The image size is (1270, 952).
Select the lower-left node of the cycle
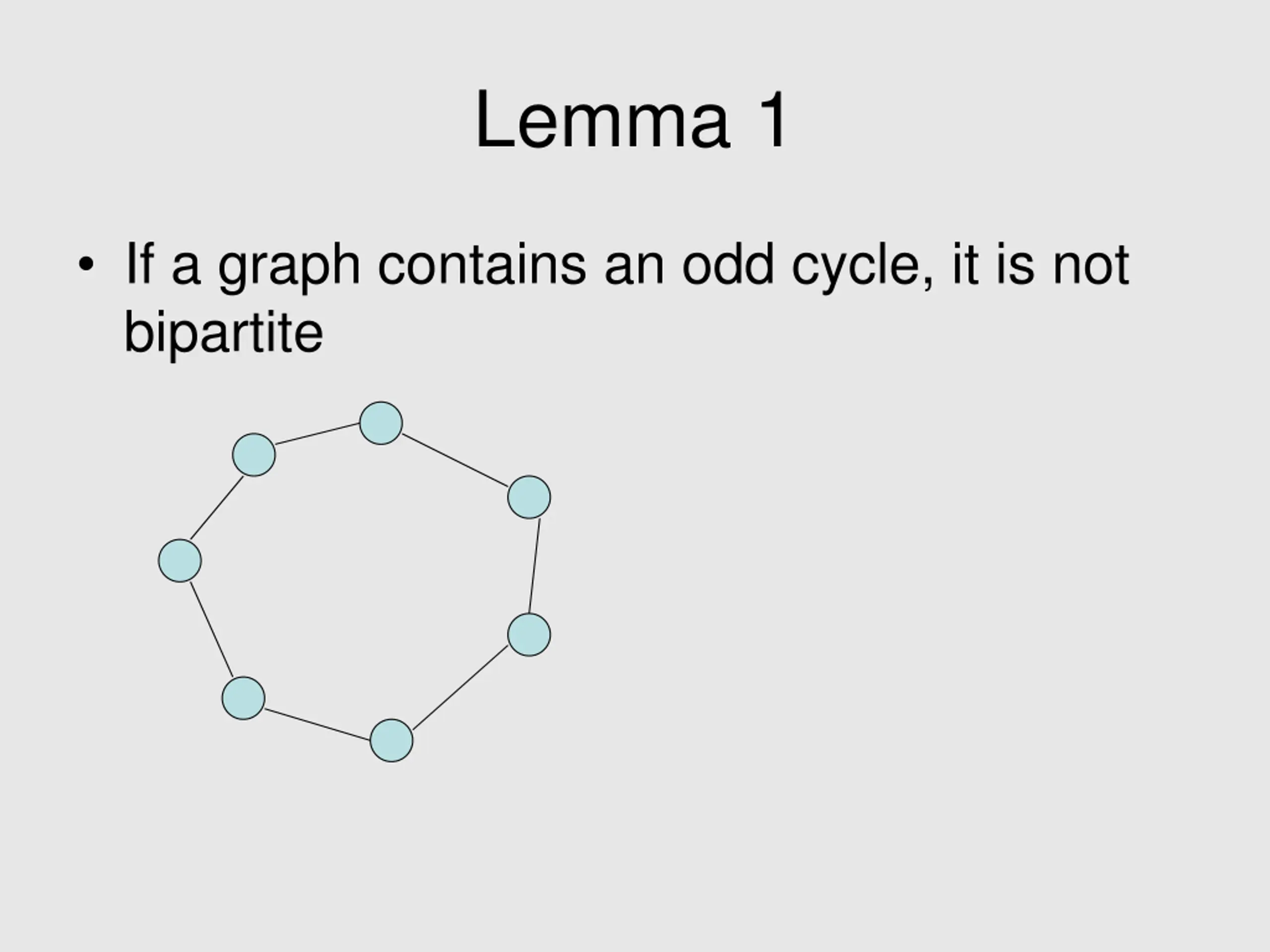coord(244,698)
